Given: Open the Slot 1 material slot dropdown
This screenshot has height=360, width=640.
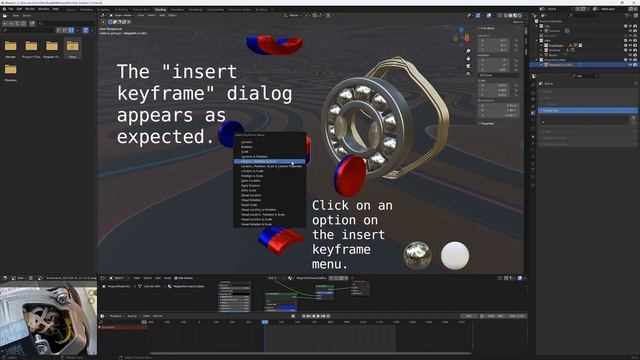Looking at the screenshot, I should [x=276, y=278].
